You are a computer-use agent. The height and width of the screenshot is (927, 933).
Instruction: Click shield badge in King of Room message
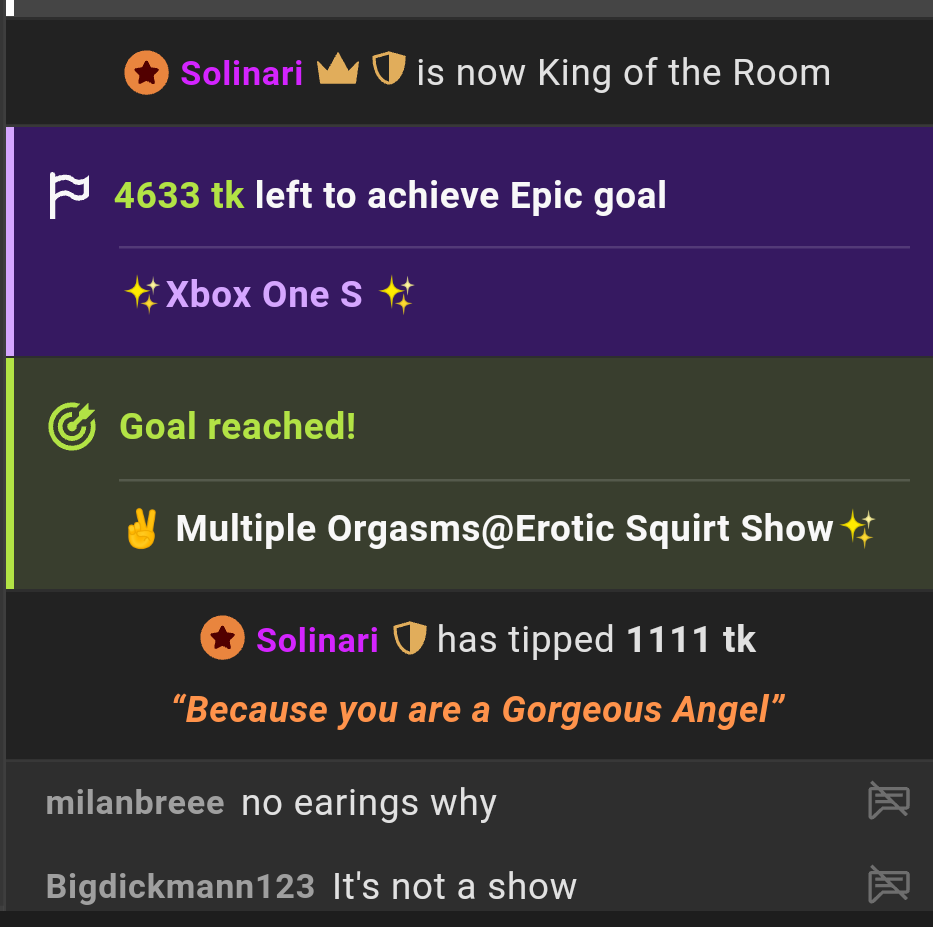point(389,68)
